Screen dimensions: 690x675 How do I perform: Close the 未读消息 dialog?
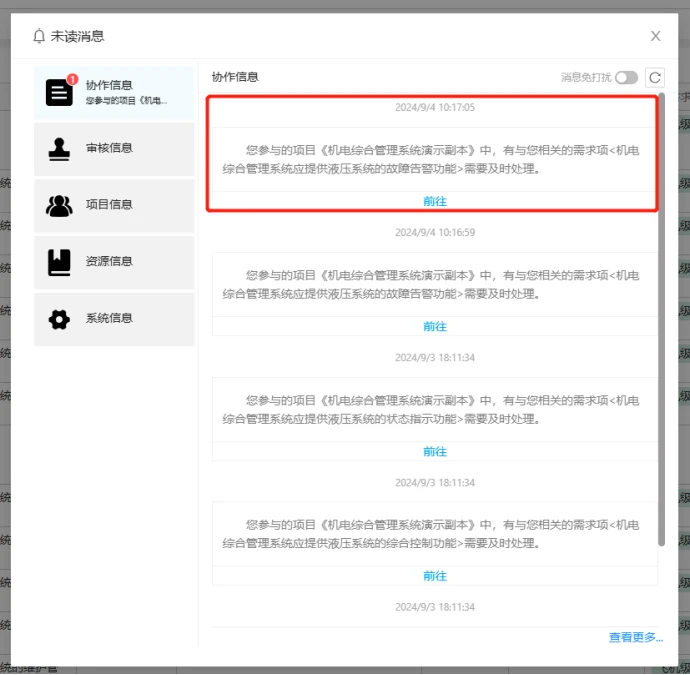655,36
